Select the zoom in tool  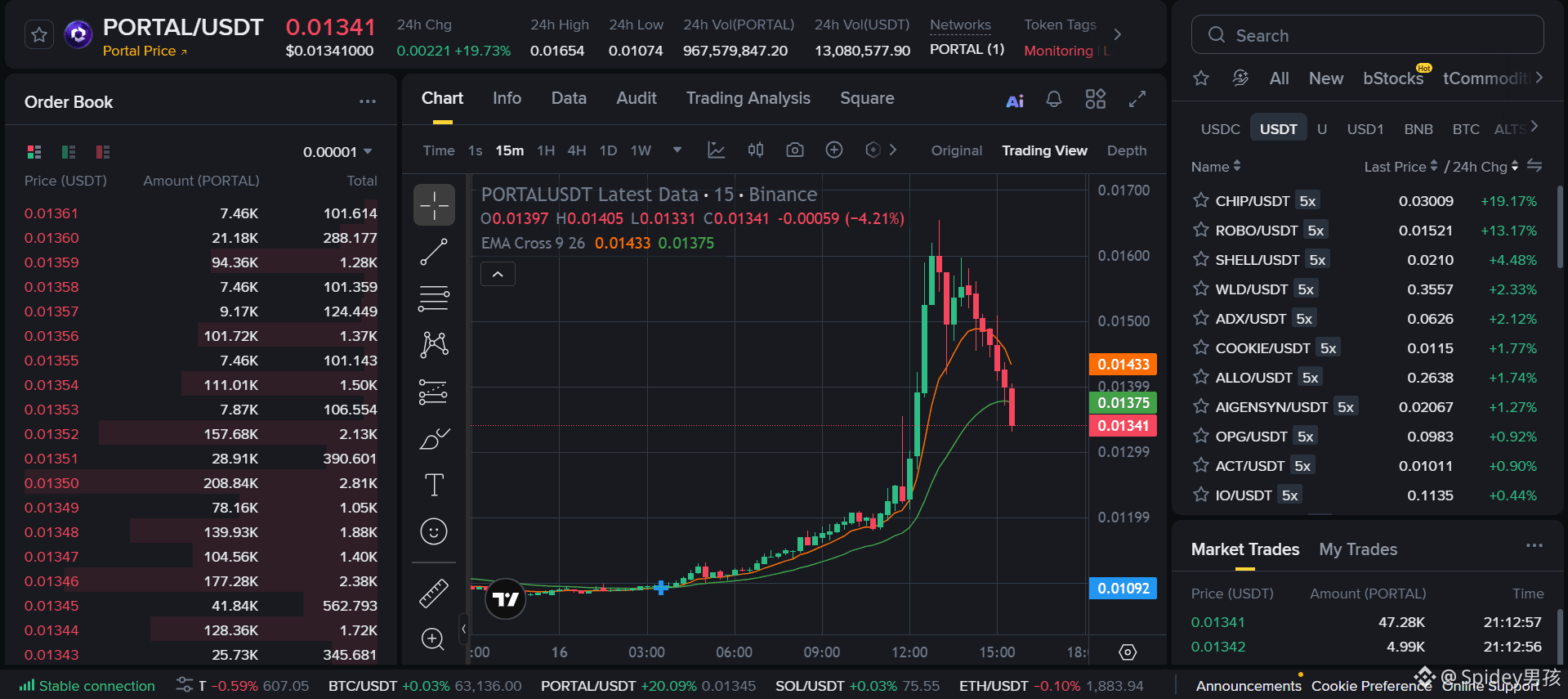tap(434, 639)
